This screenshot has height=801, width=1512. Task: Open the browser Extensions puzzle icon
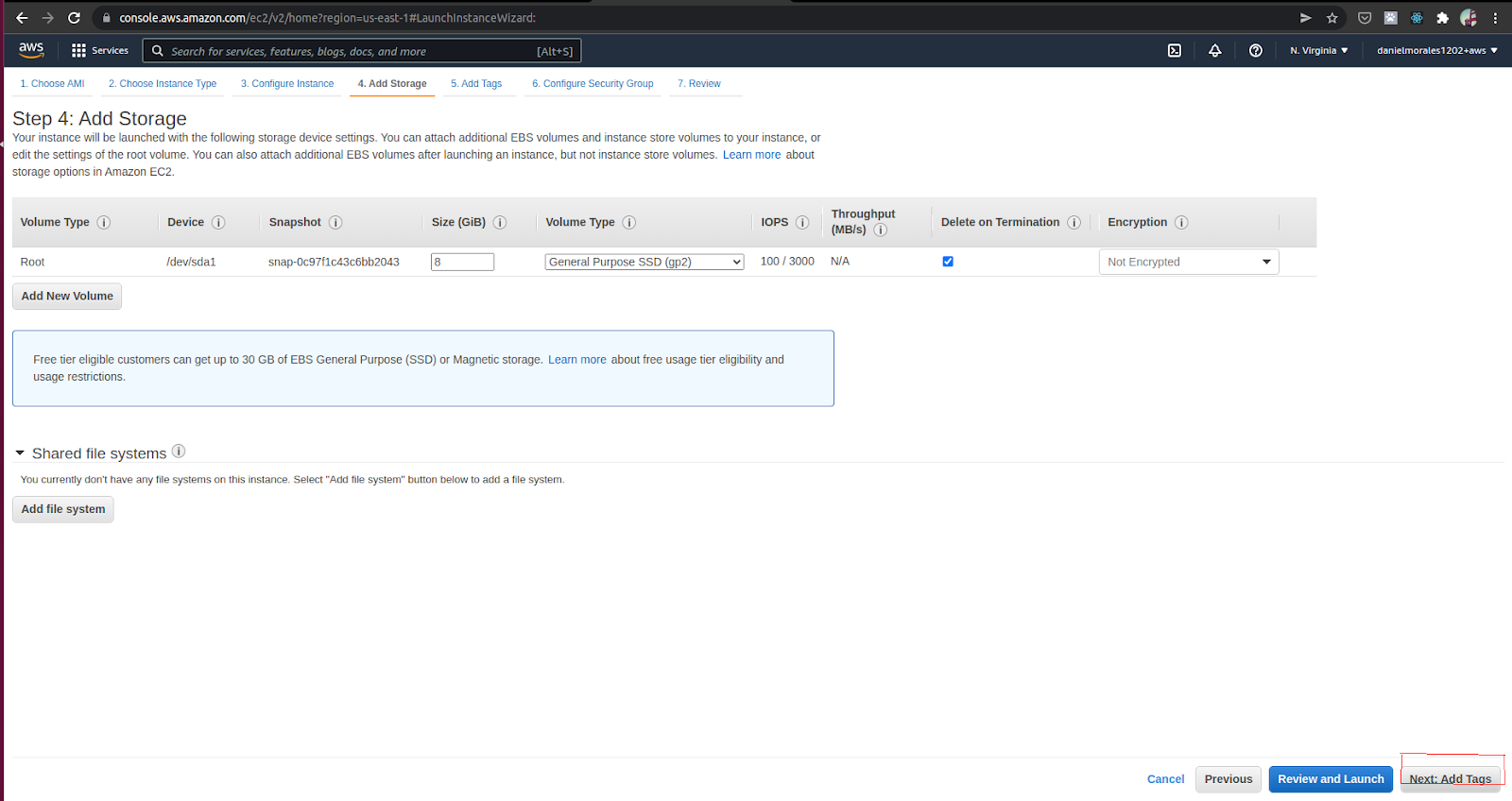coord(1442,18)
